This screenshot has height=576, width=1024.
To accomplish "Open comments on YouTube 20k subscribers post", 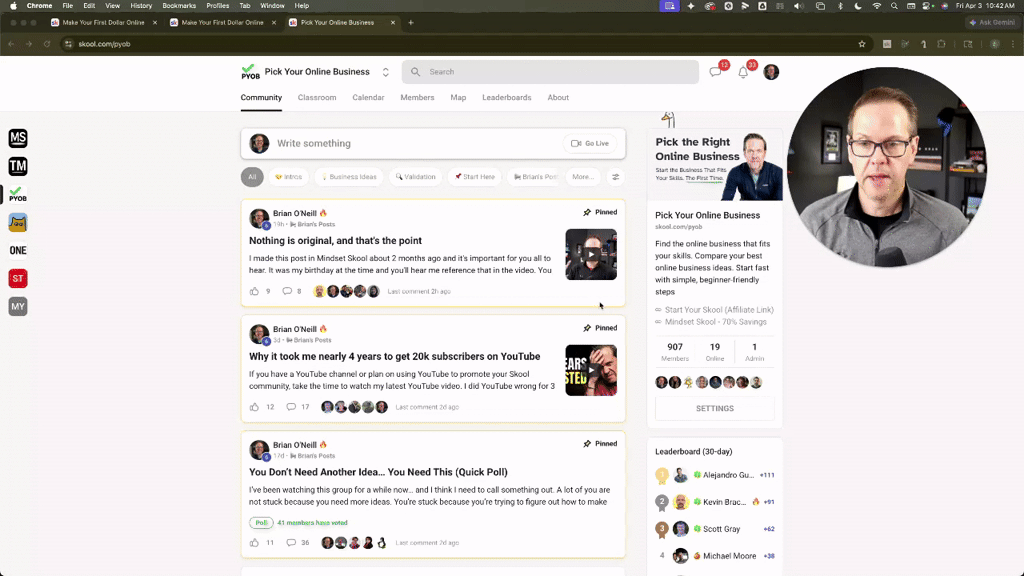I will pos(291,407).
